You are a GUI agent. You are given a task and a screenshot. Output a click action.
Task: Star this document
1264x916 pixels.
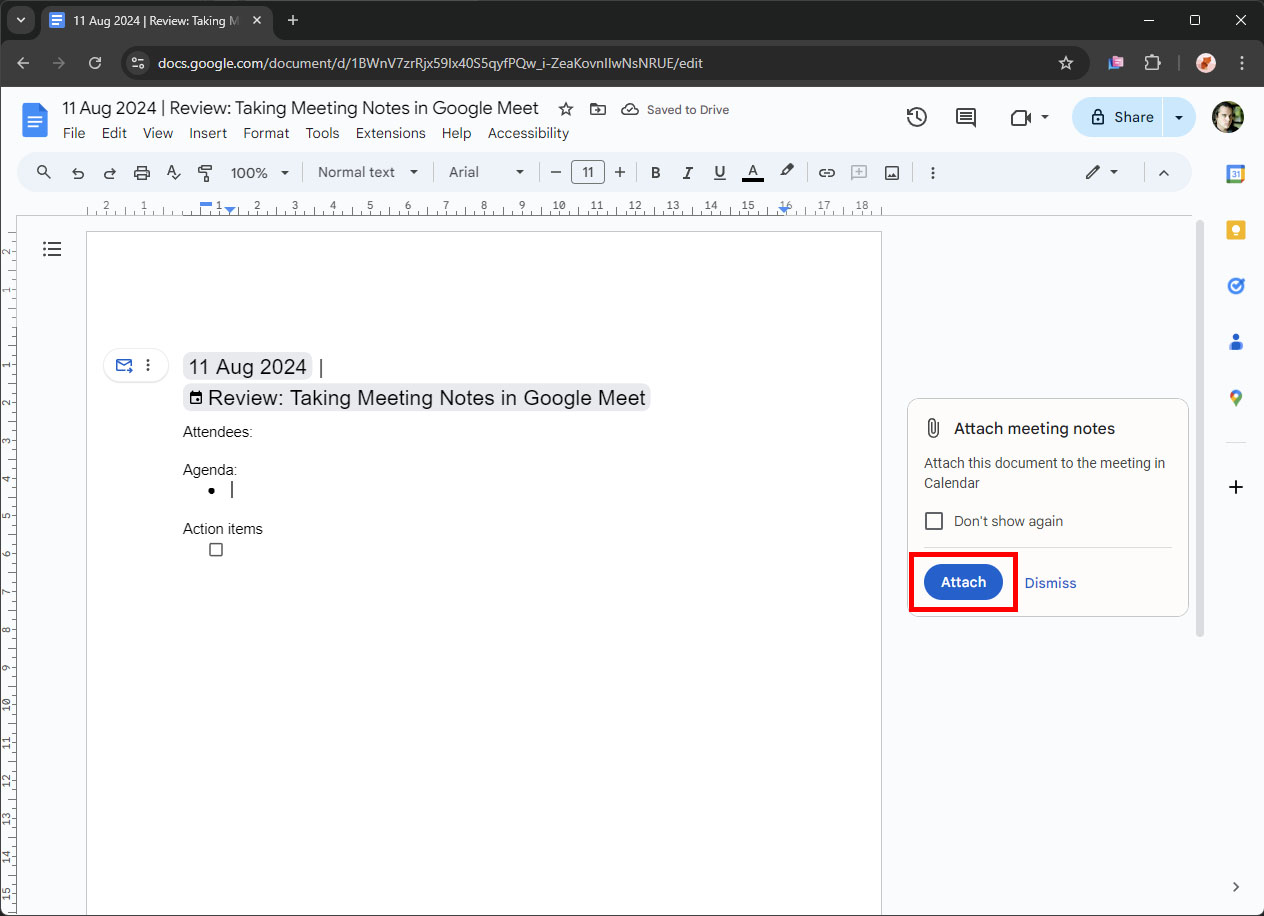pyautogui.click(x=566, y=109)
